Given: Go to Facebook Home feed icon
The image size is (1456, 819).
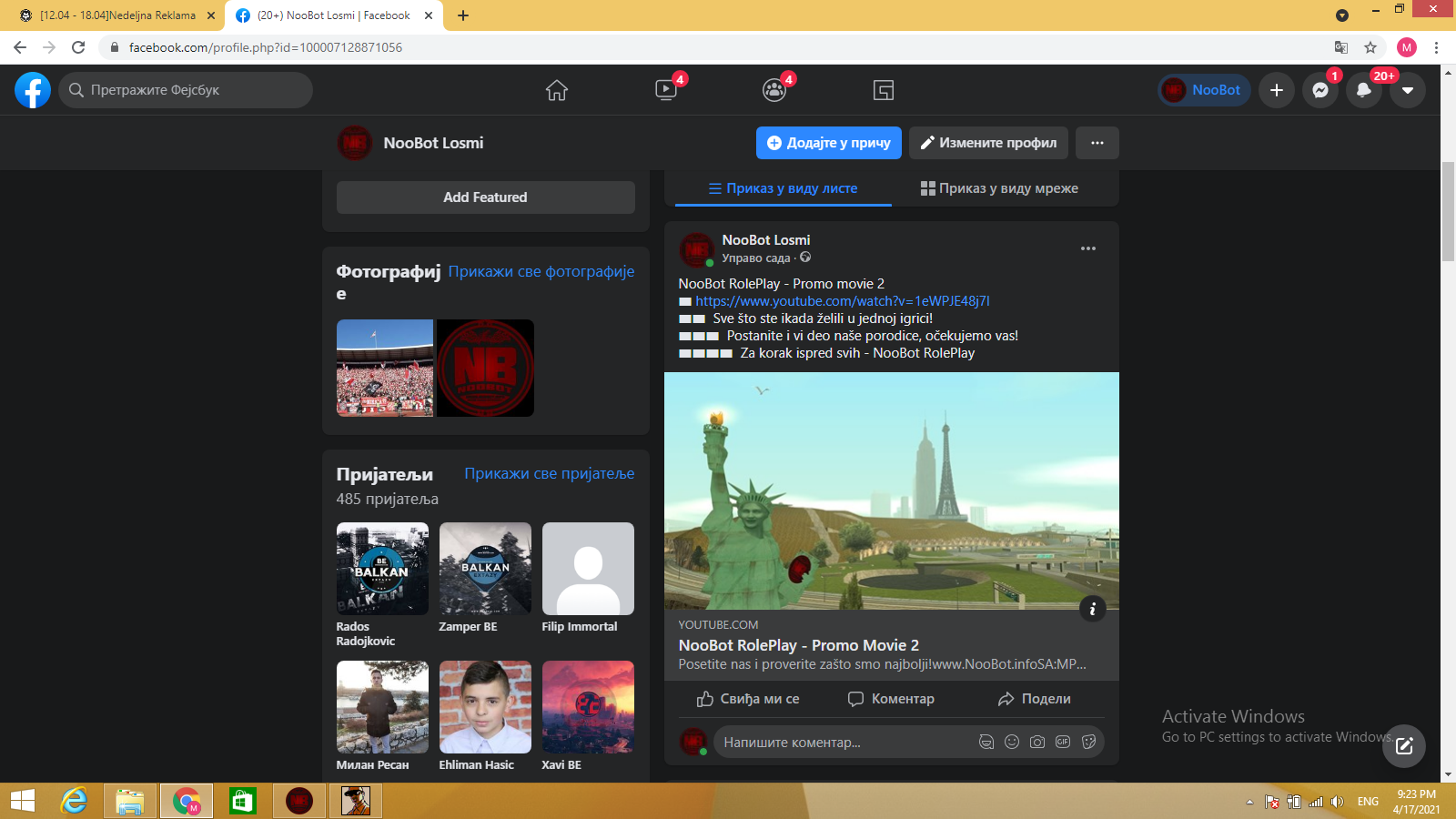Looking at the screenshot, I should tap(557, 90).
